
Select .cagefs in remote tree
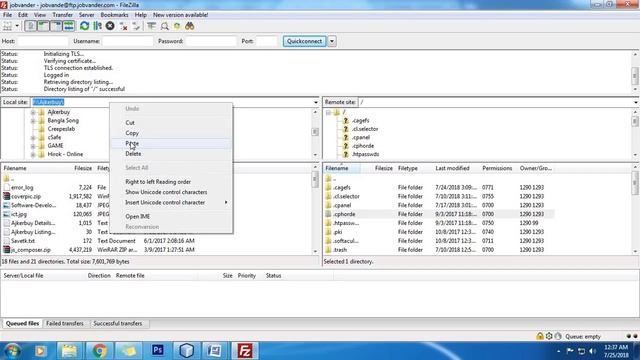click(360, 120)
